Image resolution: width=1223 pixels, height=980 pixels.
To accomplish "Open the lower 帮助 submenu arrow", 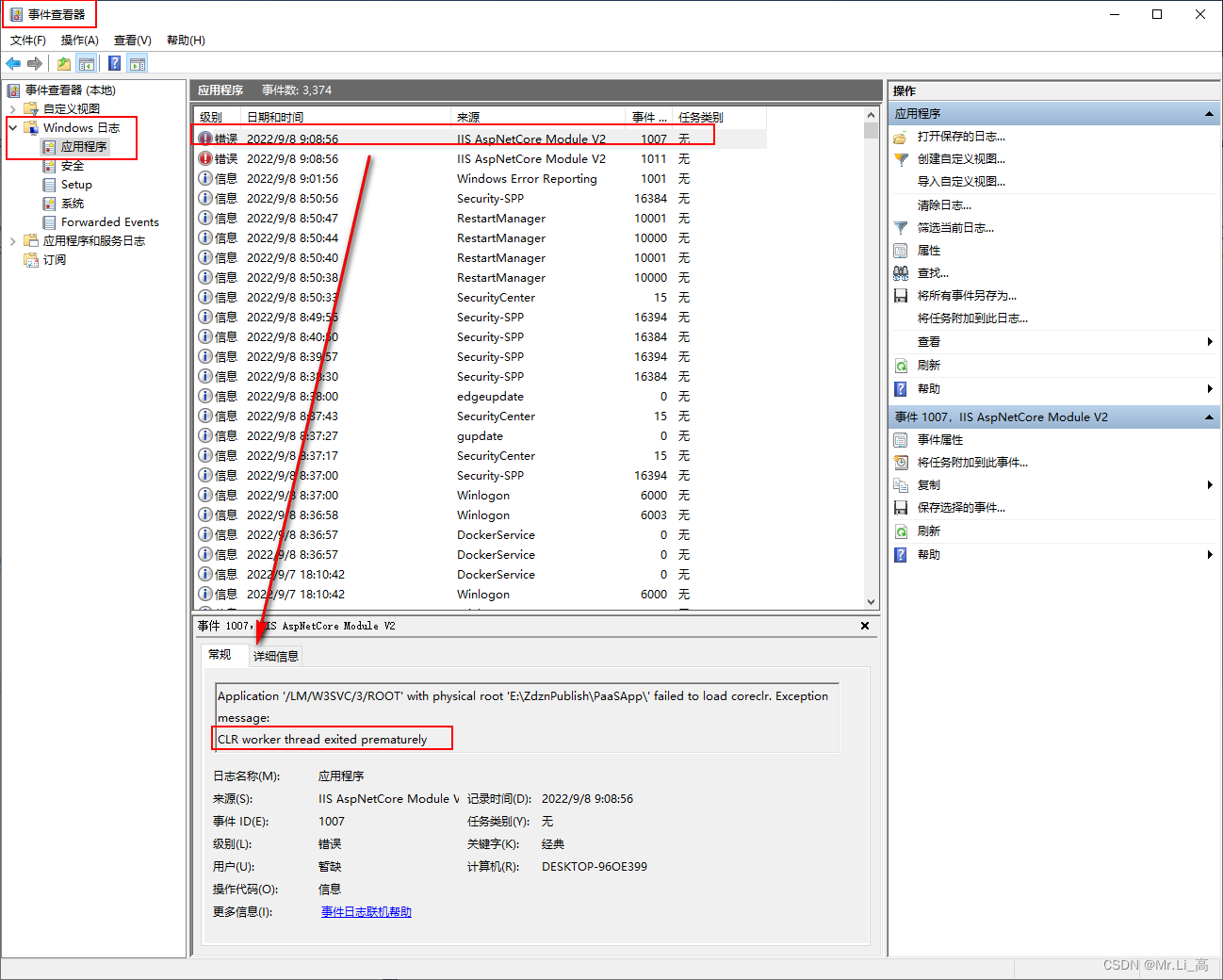I will click(x=1210, y=555).
